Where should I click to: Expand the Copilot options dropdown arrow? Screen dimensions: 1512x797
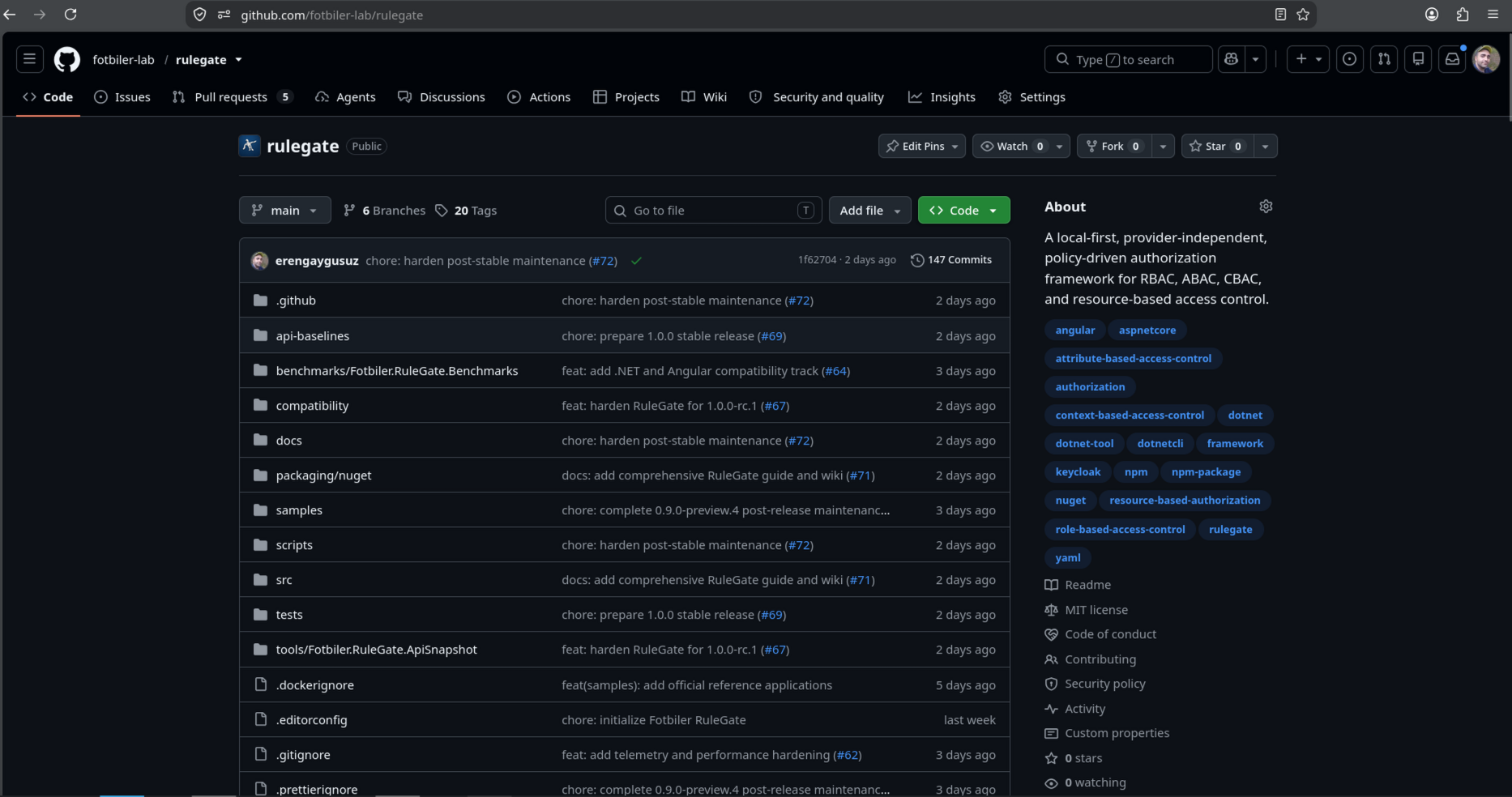point(1255,59)
